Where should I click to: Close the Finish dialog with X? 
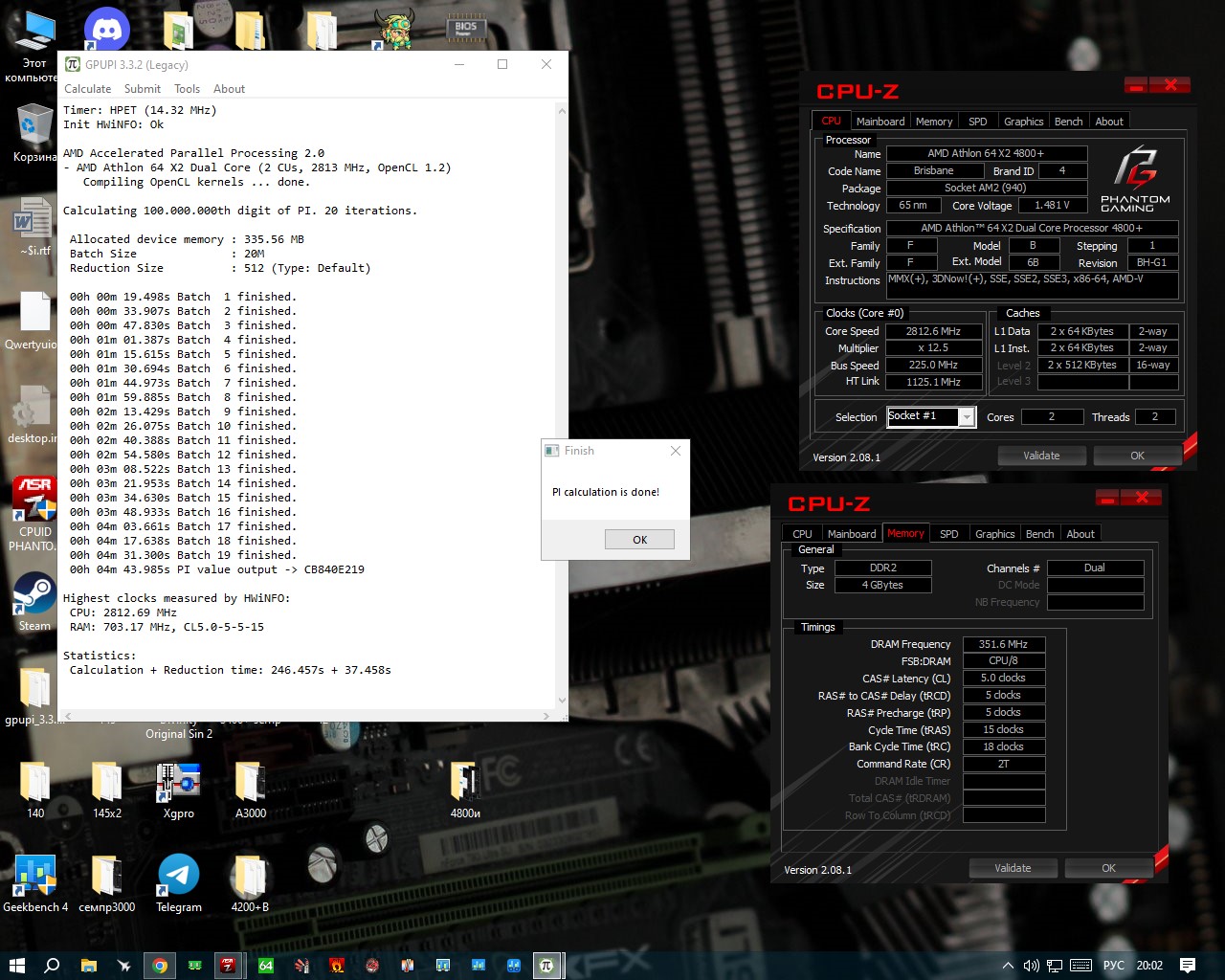(676, 451)
